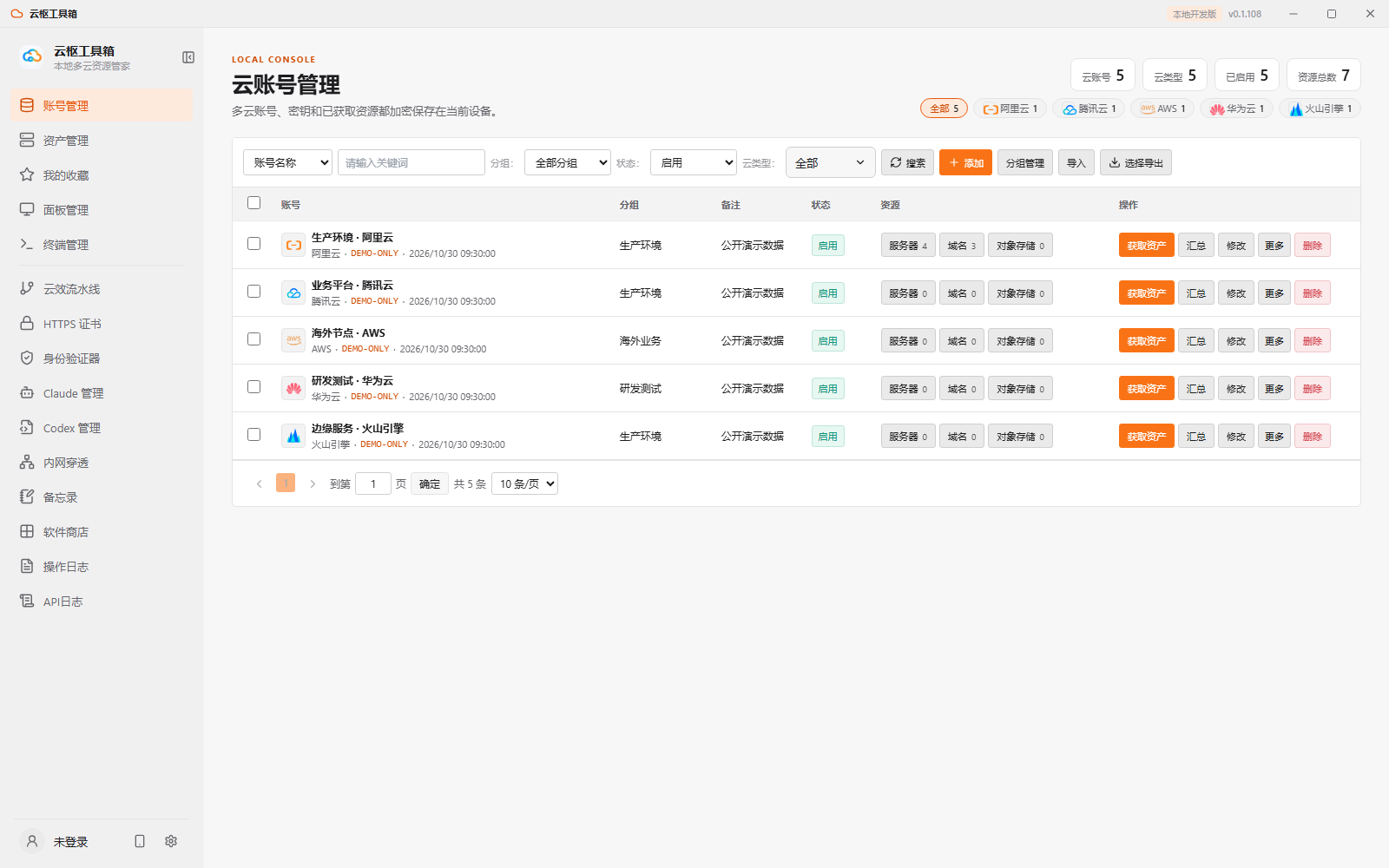Image resolution: width=1389 pixels, height=868 pixels.
Task: Check the box for 边缘服务 · 火山引擎
Action: pos(253,434)
